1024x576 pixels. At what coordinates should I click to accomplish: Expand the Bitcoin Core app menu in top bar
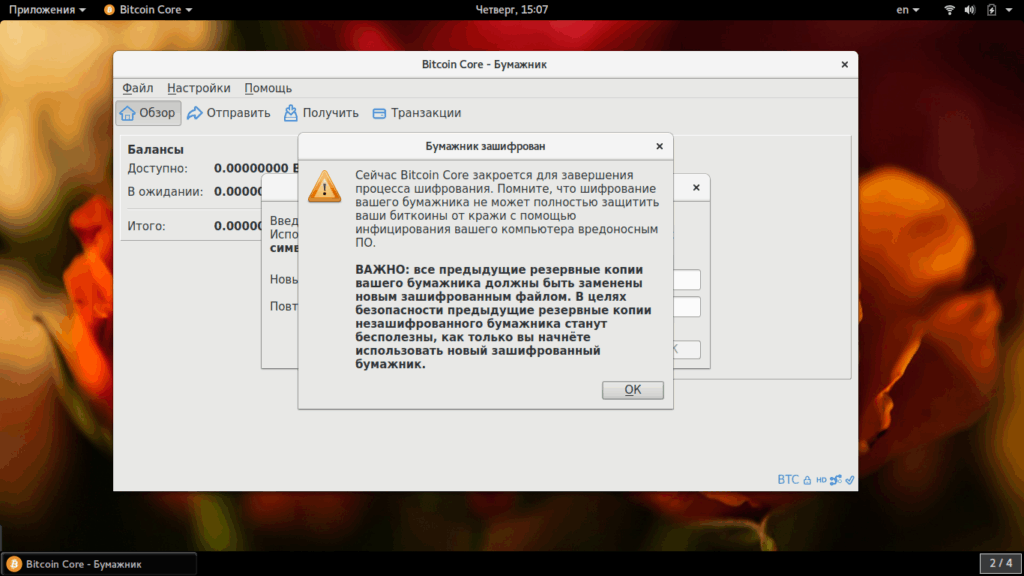click(x=148, y=10)
